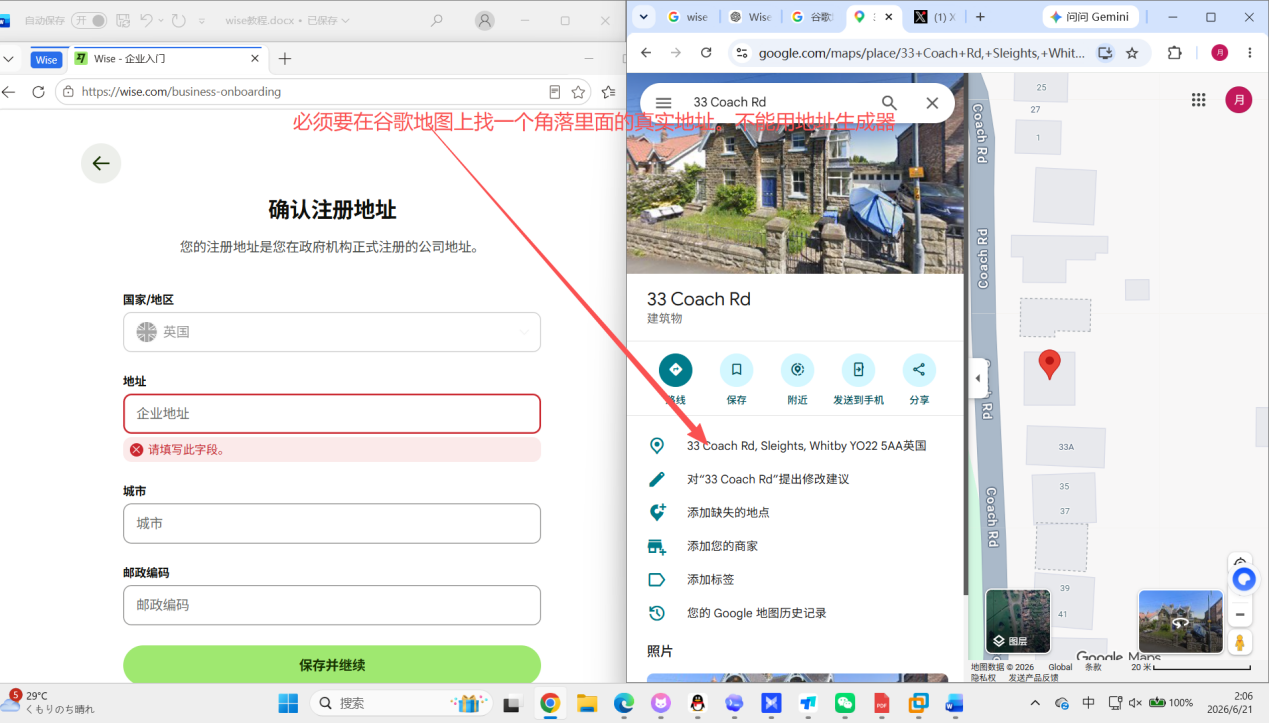Screen dimensions: 1269x723
Task: Click 保存并继续 button
Action: 332,665
